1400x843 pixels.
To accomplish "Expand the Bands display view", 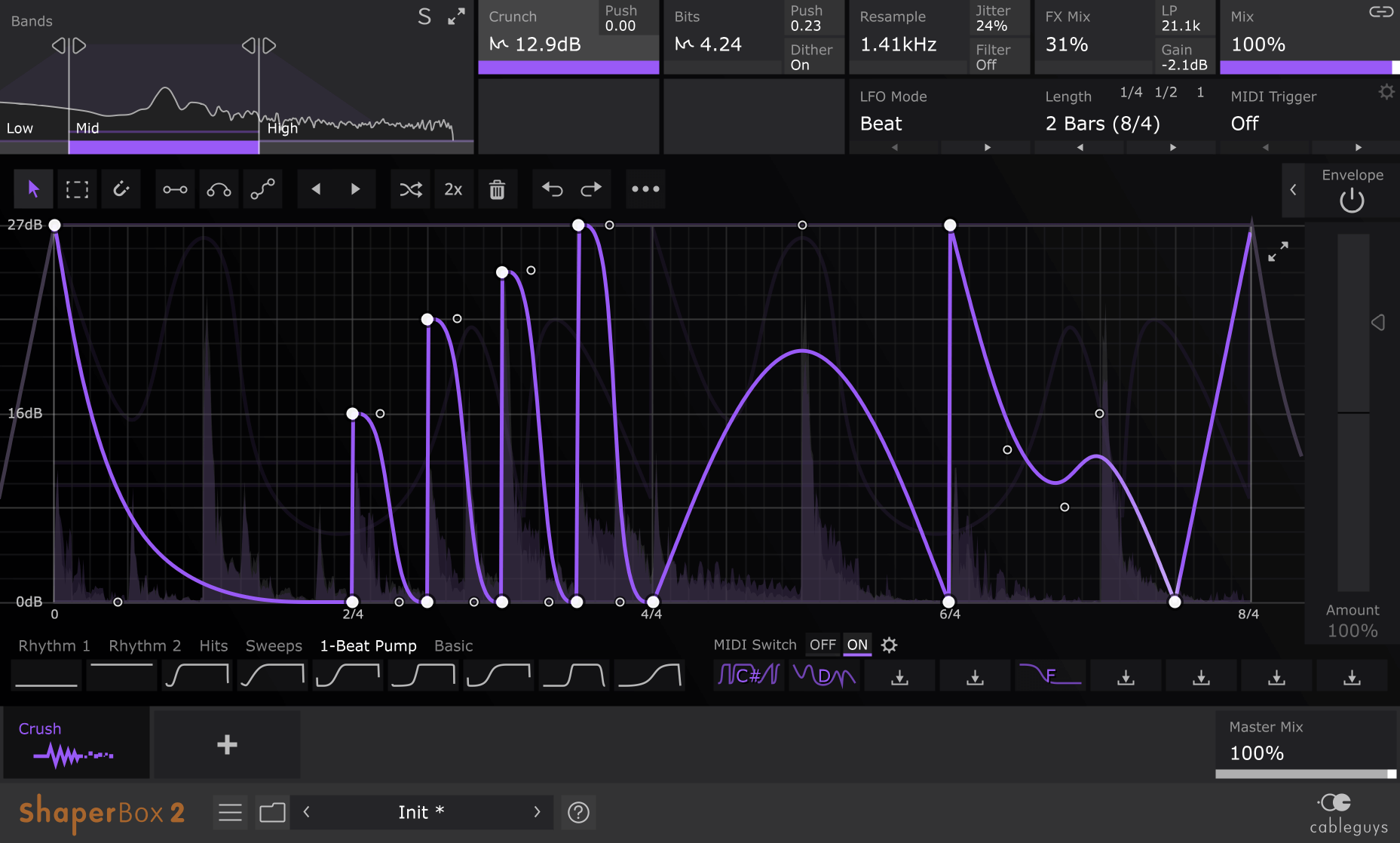I will (x=456, y=17).
